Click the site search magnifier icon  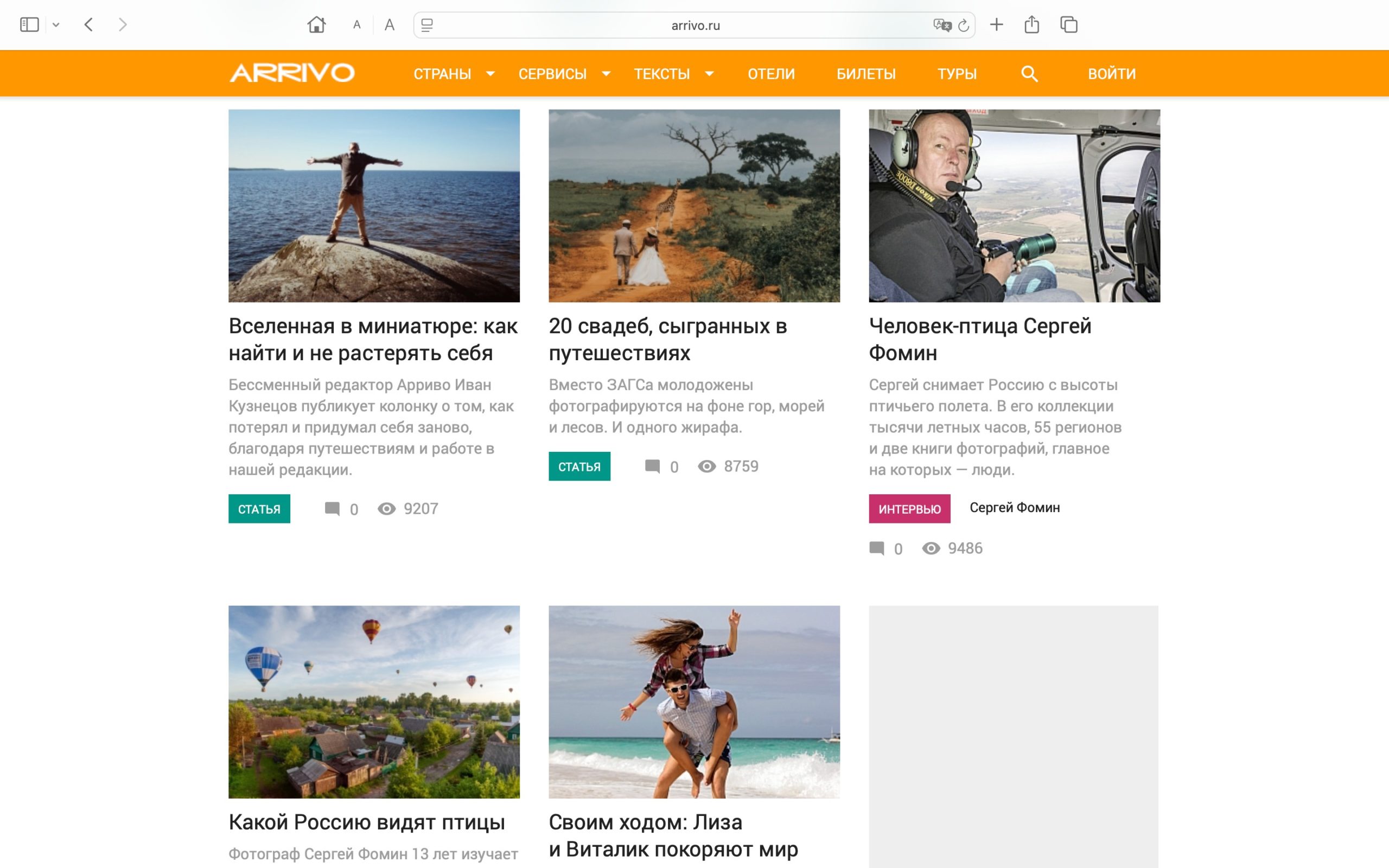(1029, 73)
